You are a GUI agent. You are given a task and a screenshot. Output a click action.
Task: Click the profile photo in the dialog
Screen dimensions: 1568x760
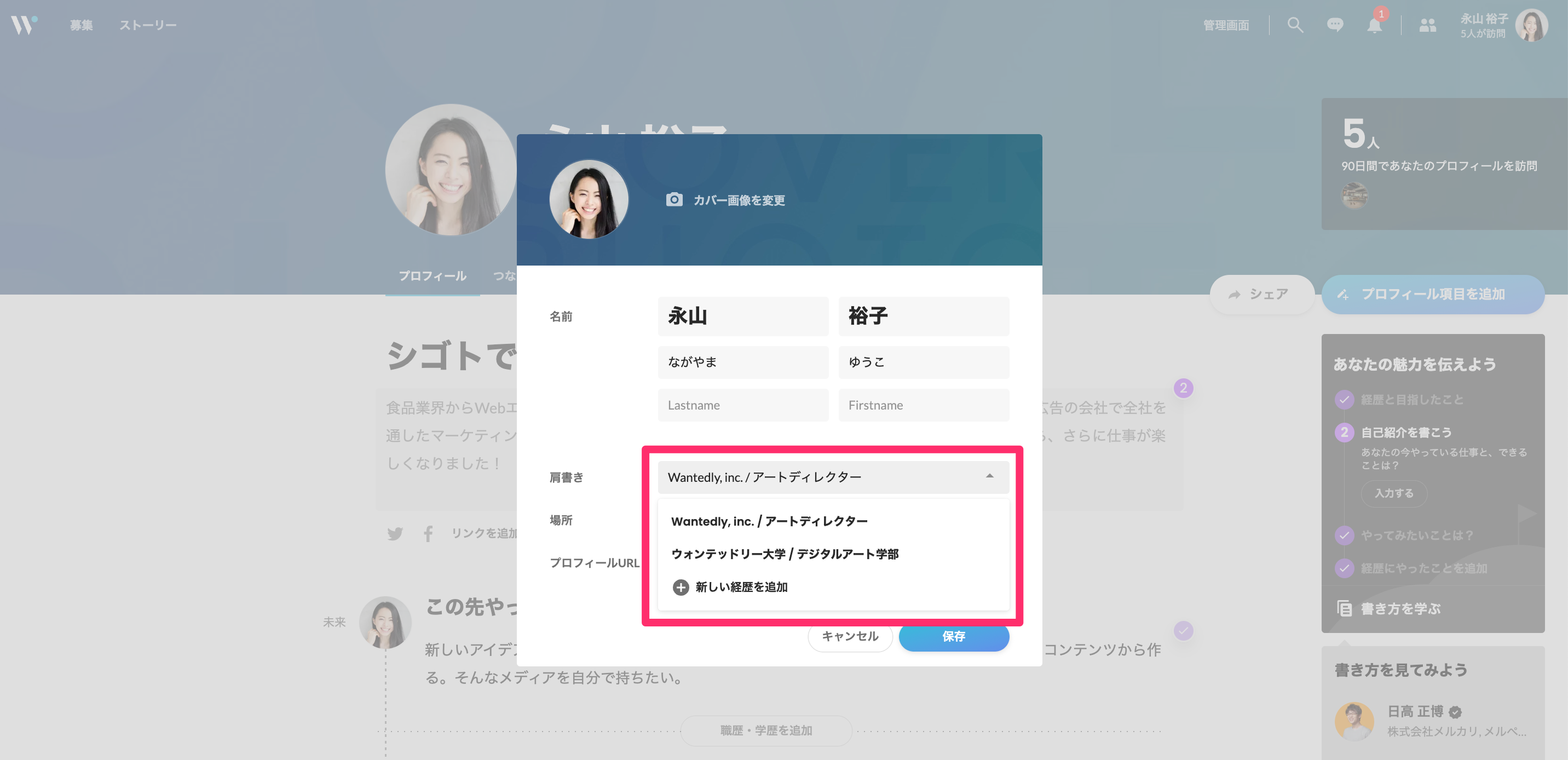[589, 200]
